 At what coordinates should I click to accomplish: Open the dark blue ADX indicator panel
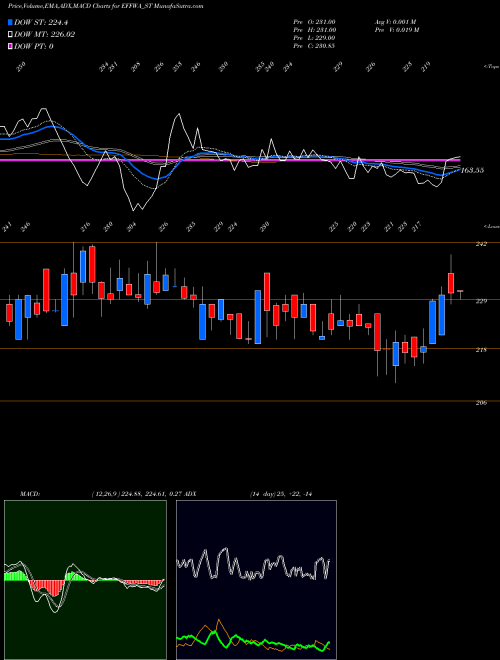[256, 580]
